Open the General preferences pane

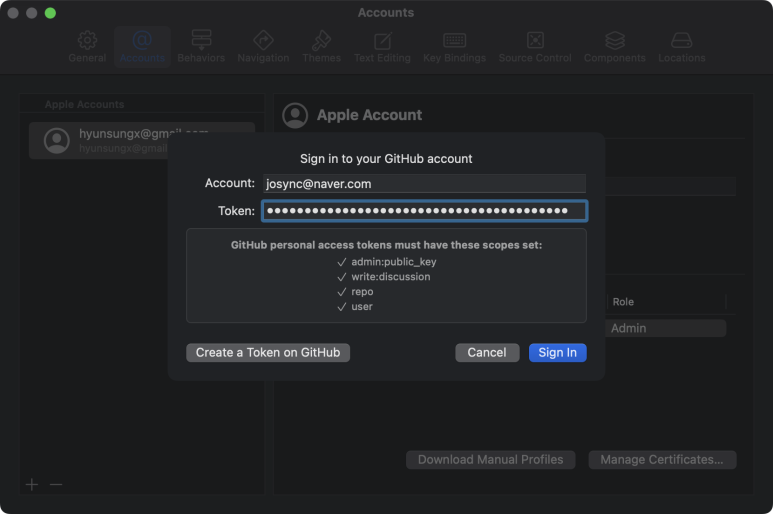point(87,47)
